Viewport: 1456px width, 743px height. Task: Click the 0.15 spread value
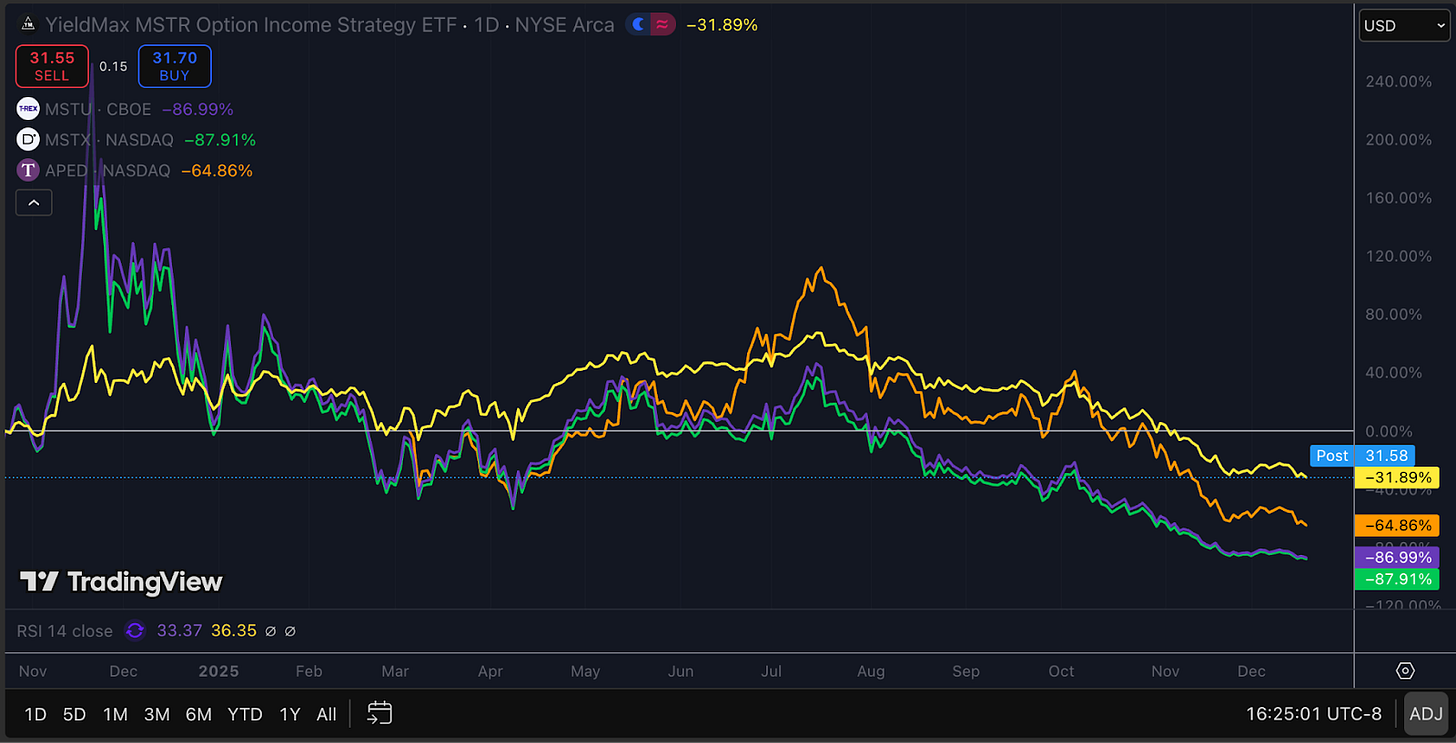(x=113, y=67)
